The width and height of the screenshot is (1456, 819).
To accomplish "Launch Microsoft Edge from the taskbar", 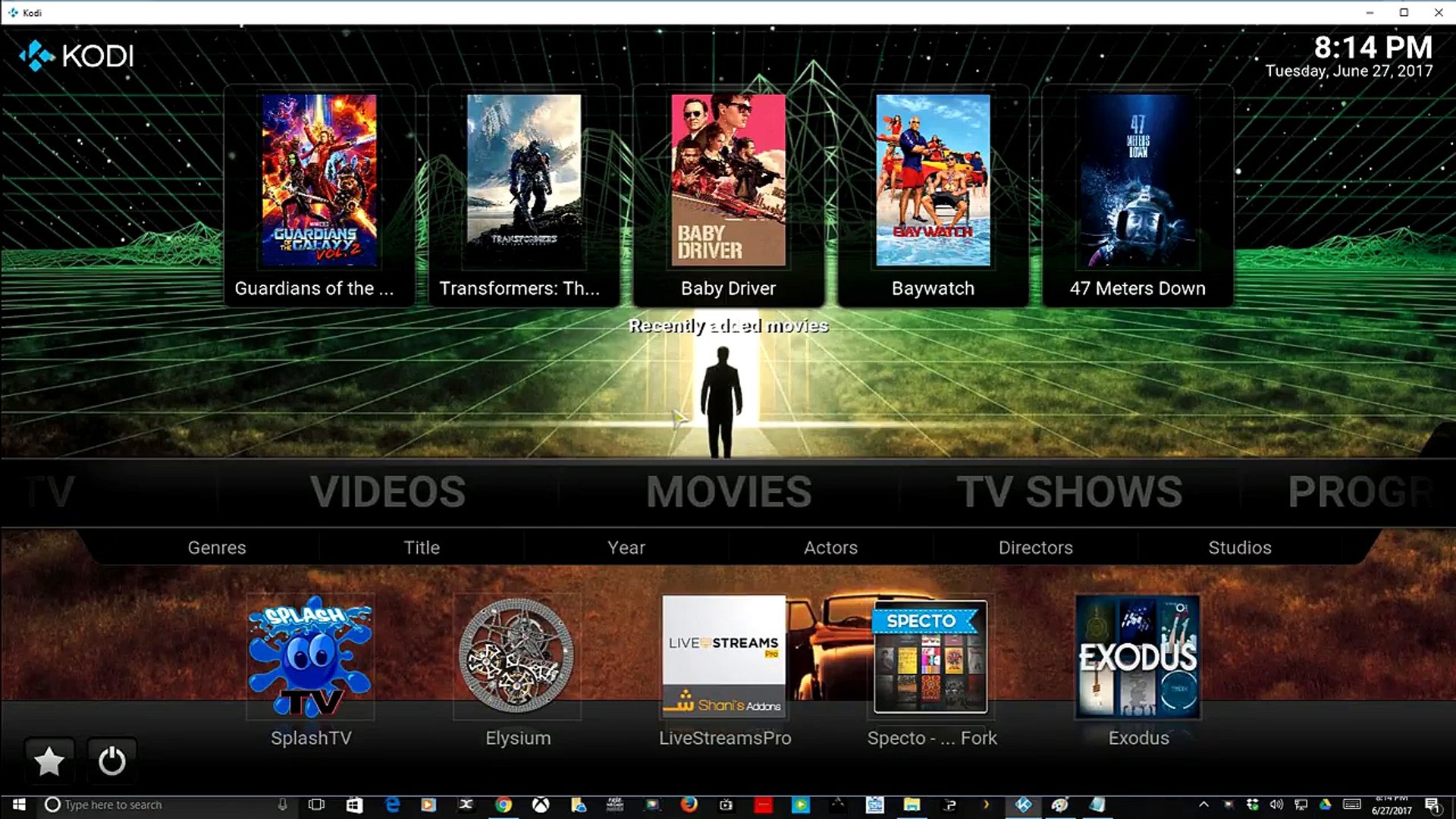I will coord(392,805).
